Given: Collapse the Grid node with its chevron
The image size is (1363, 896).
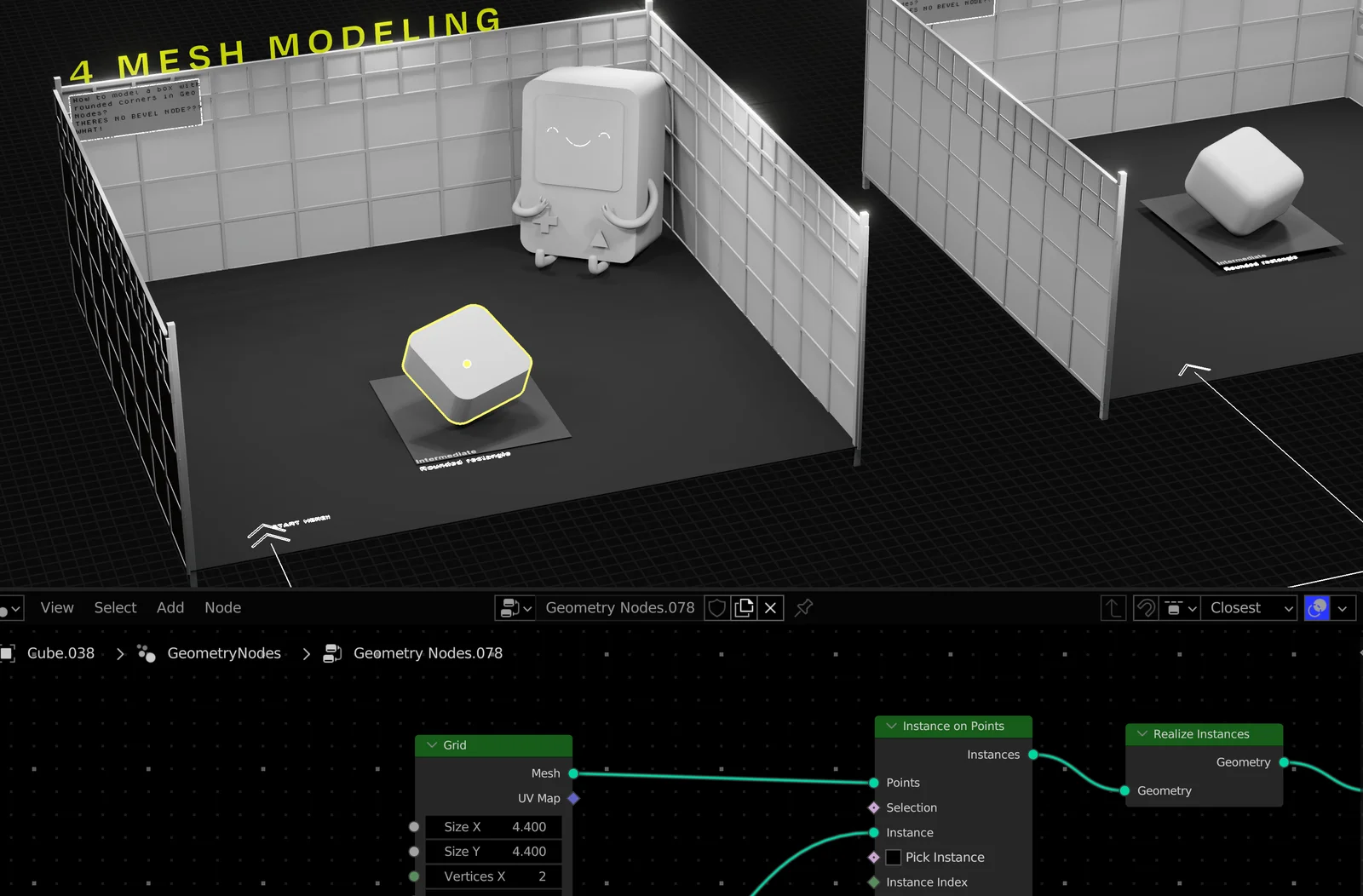Looking at the screenshot, I should pos(432,744).
